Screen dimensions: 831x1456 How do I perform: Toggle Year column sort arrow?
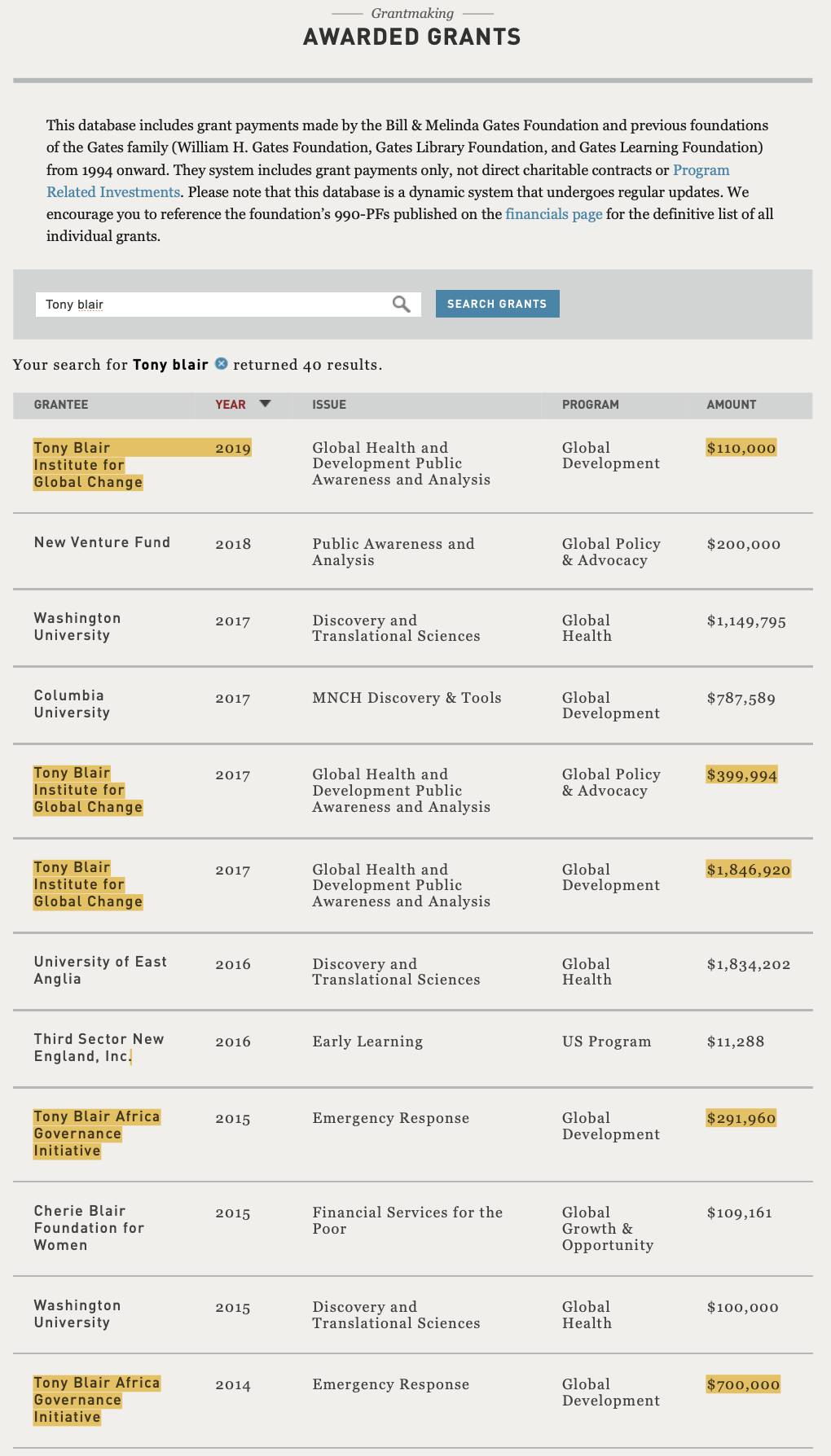click(x=264, y=404)
